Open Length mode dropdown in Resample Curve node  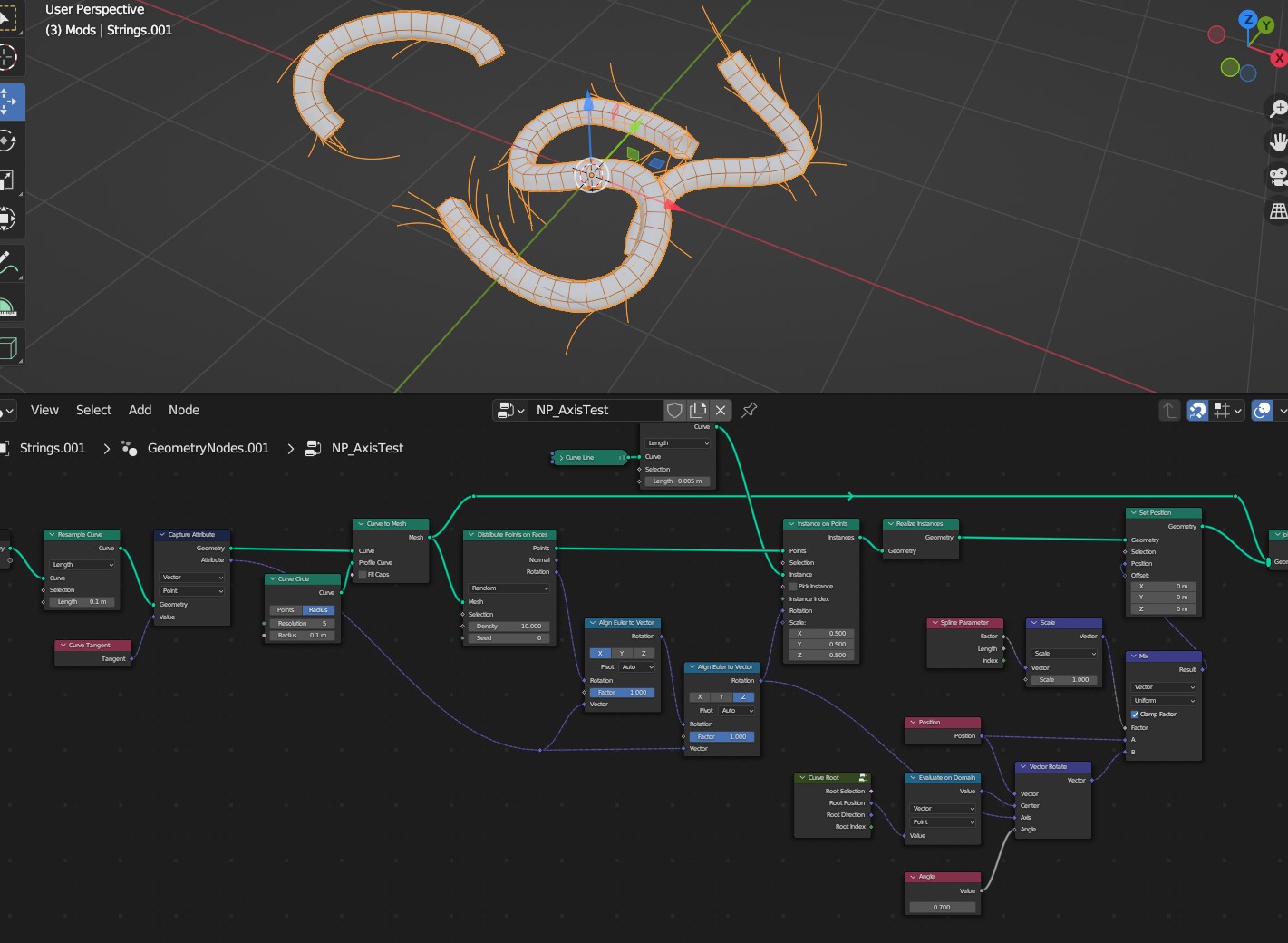click(x=82, y=565)
